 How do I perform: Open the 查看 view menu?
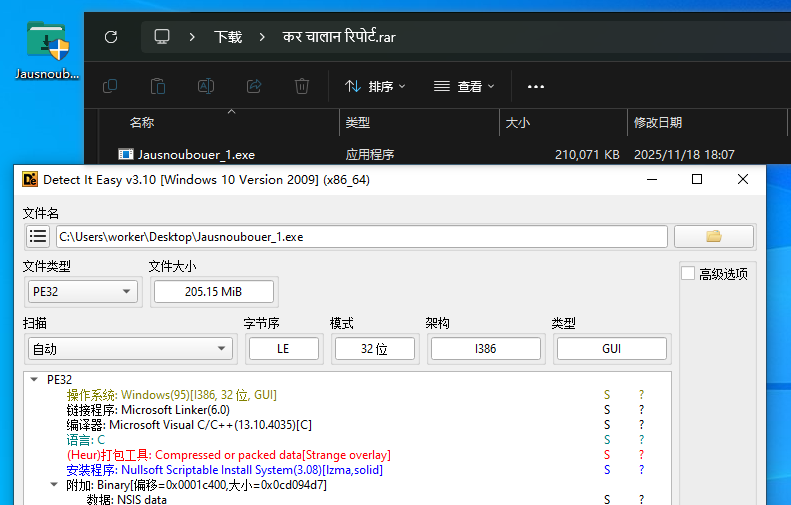click(x=464, y=86)
